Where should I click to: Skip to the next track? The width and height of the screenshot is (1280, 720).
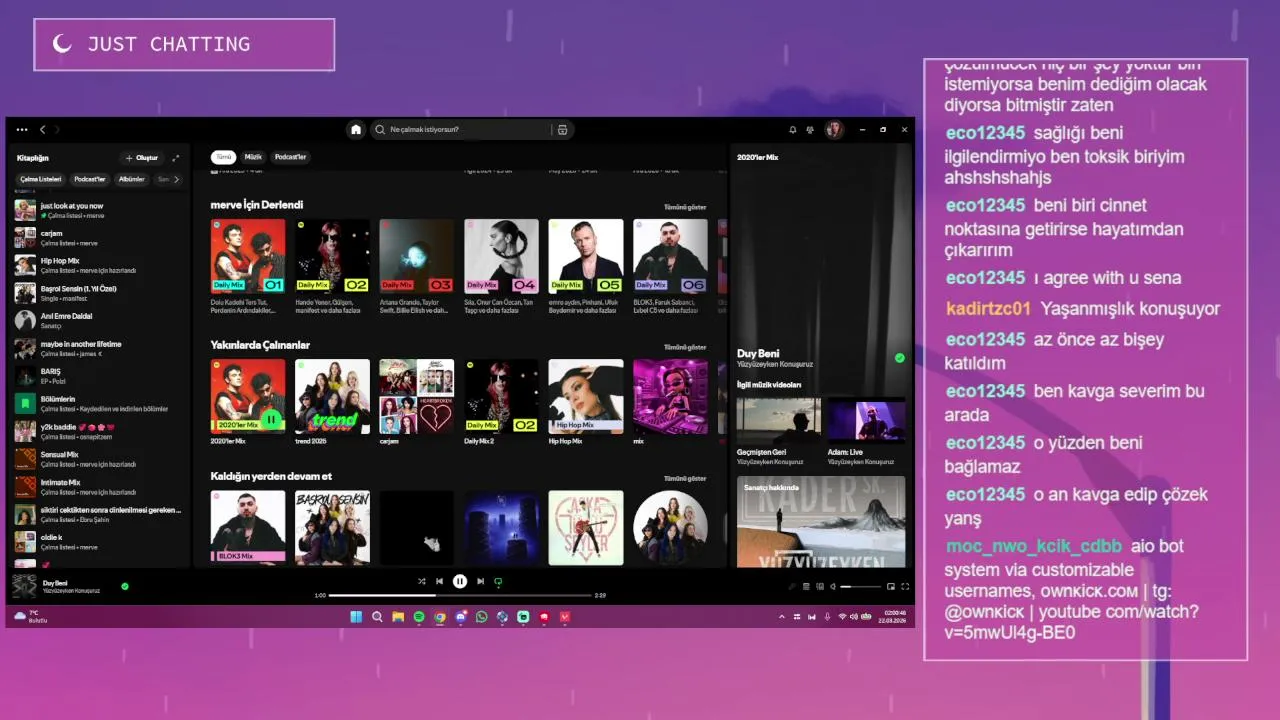480,581
